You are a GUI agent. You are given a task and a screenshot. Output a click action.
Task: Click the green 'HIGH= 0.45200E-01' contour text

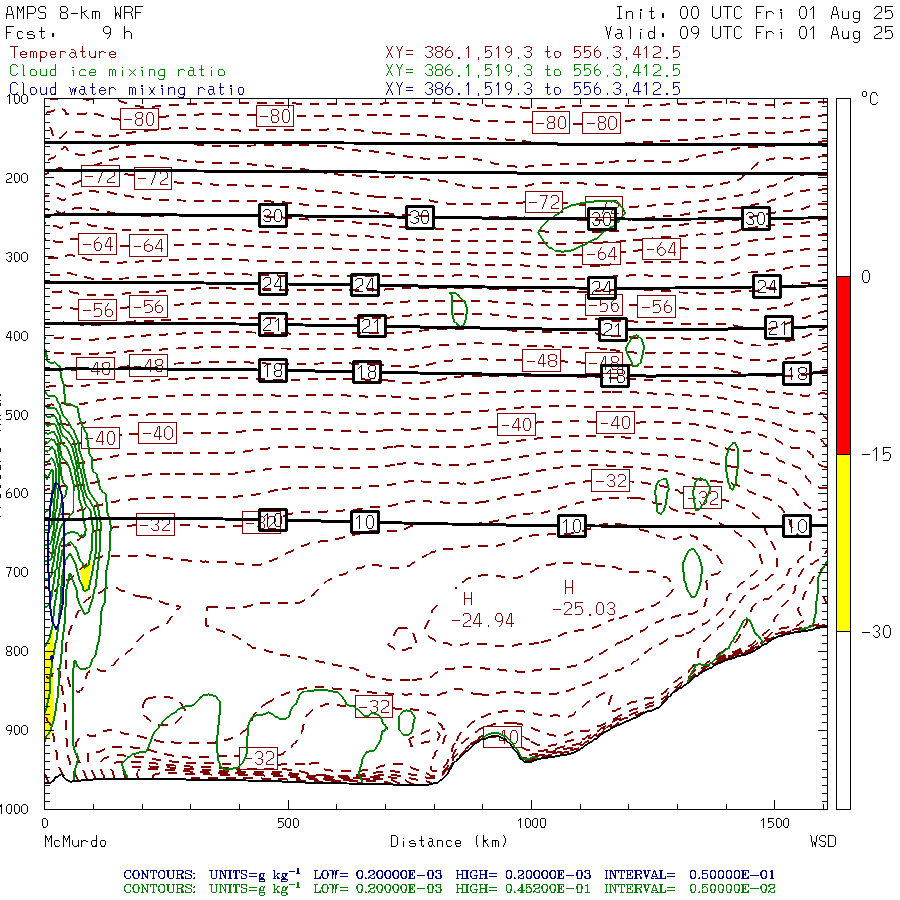click(x=523, y=889)
